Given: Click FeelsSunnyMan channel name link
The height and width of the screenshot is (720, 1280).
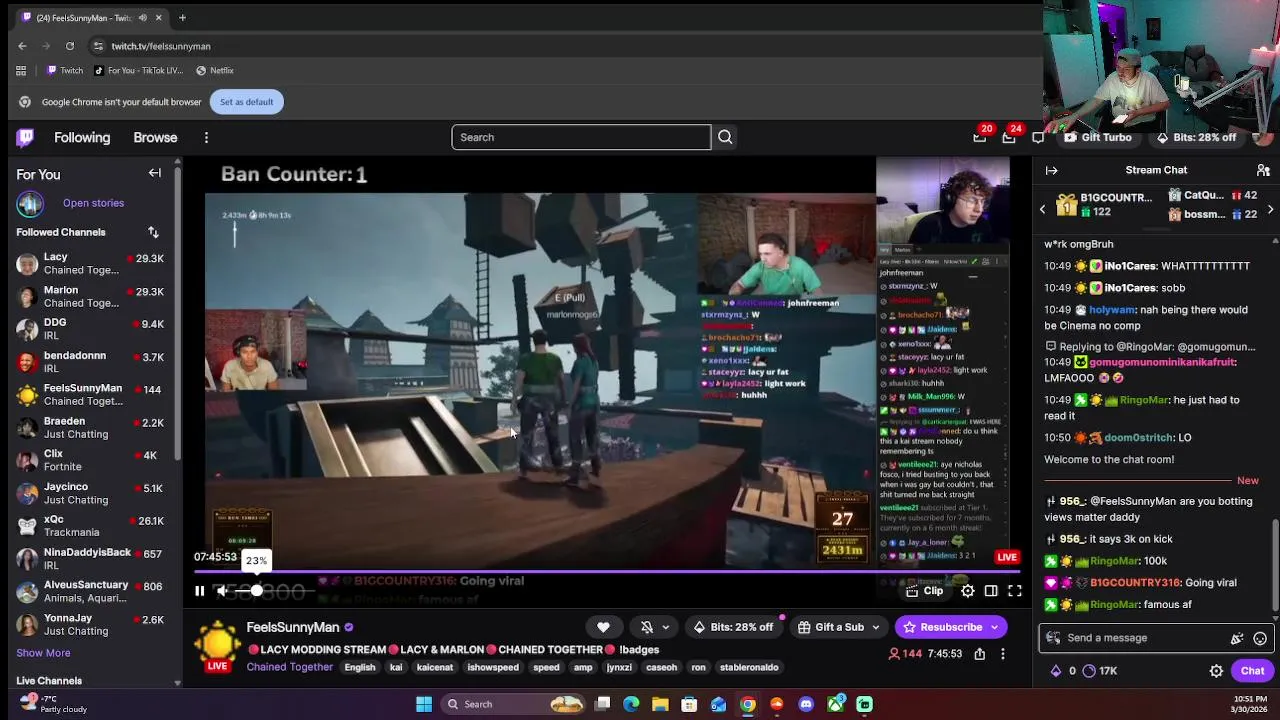Looking at the screenshot, I should [x=293, y=627].
